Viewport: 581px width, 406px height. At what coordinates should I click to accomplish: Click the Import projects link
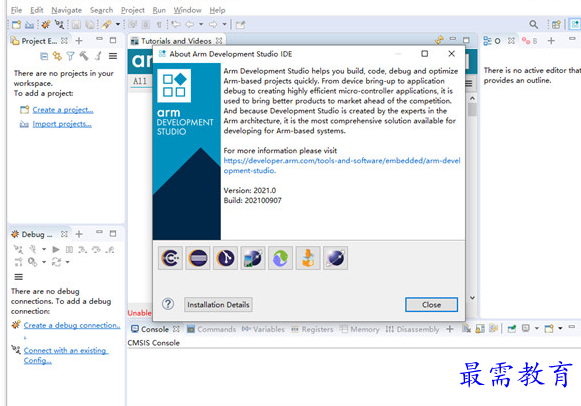62,124
